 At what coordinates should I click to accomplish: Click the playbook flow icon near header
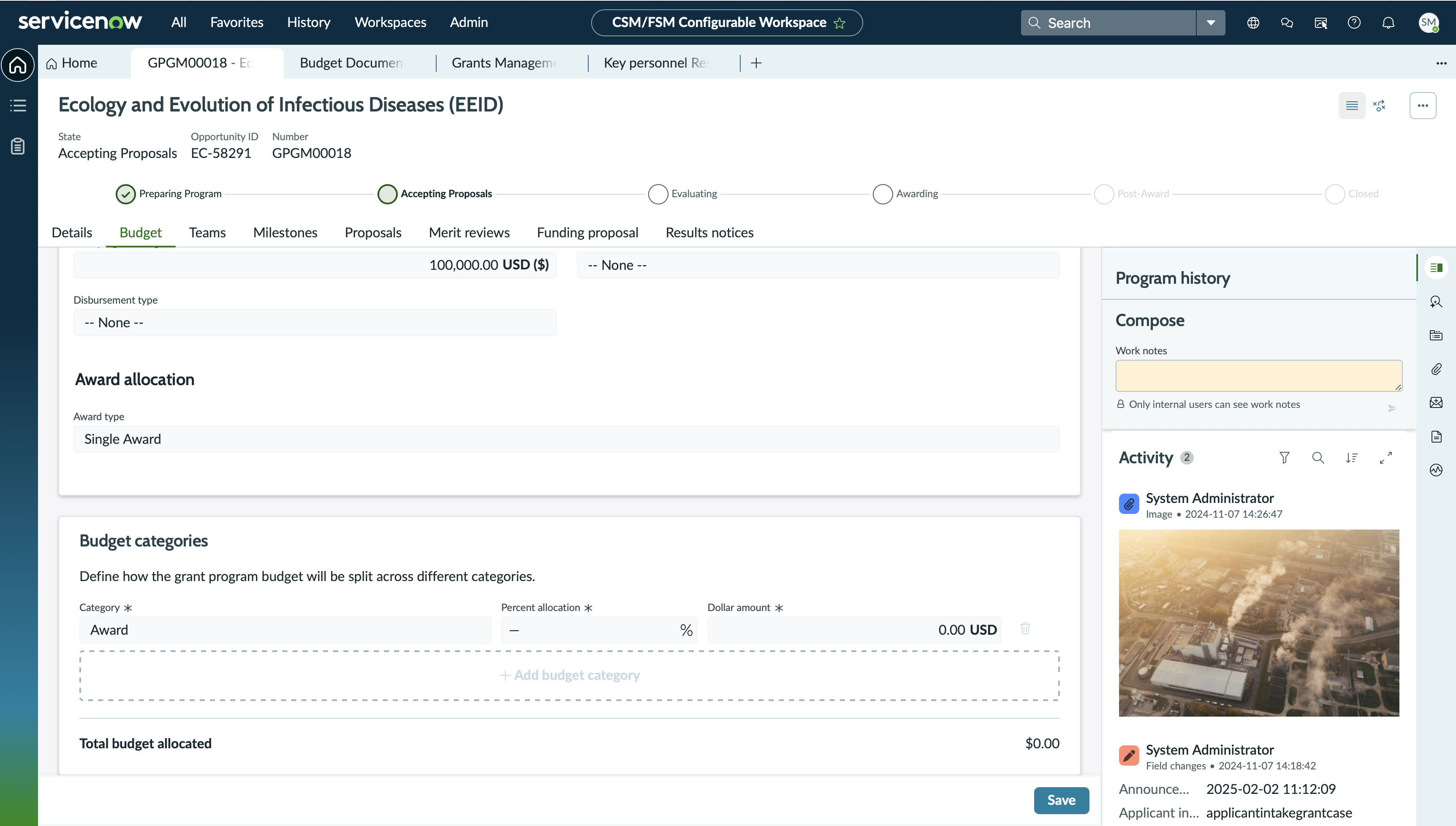(1380, 106)
